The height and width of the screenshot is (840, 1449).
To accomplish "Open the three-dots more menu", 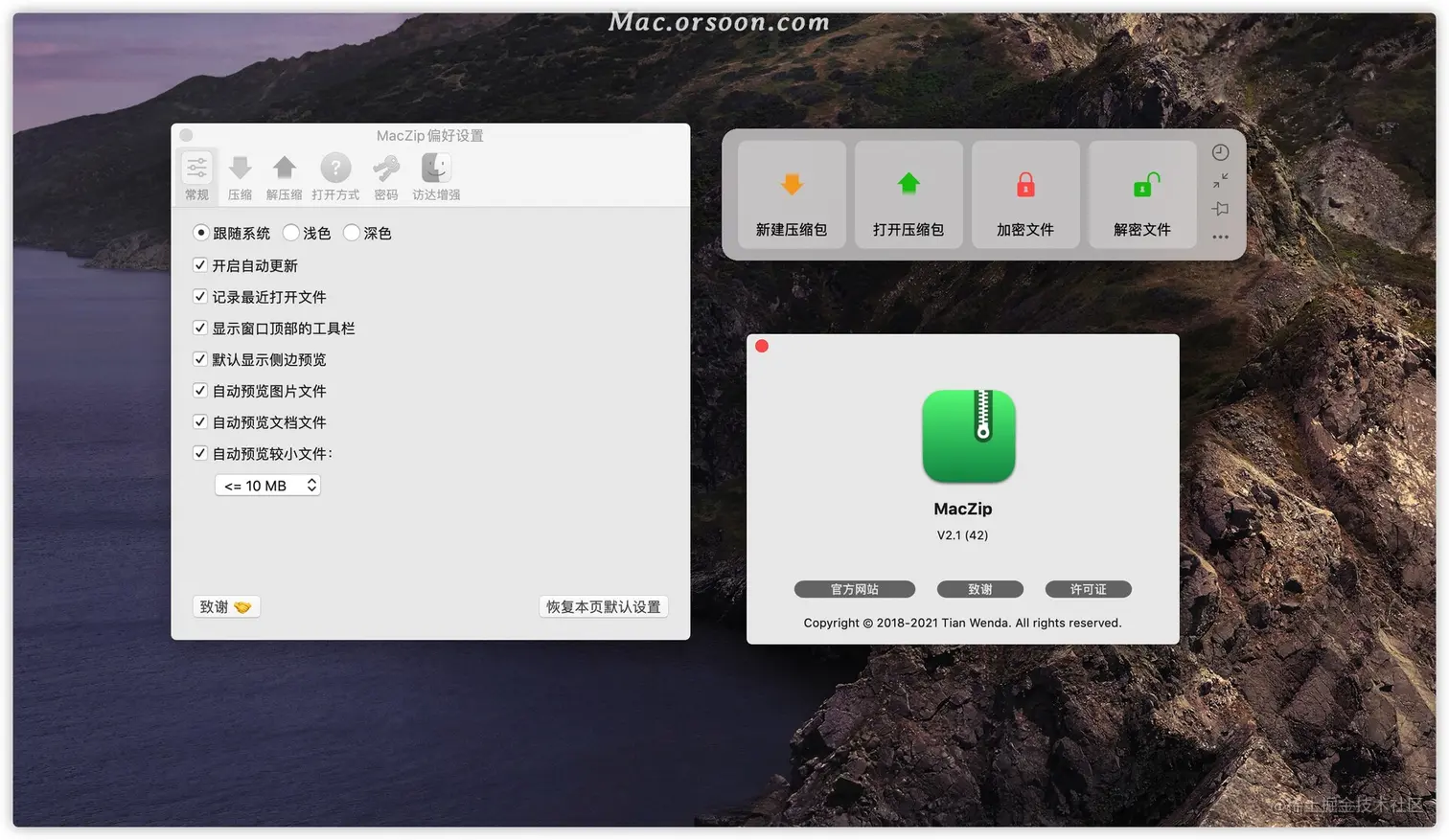I will click(x=1220, y=237).
